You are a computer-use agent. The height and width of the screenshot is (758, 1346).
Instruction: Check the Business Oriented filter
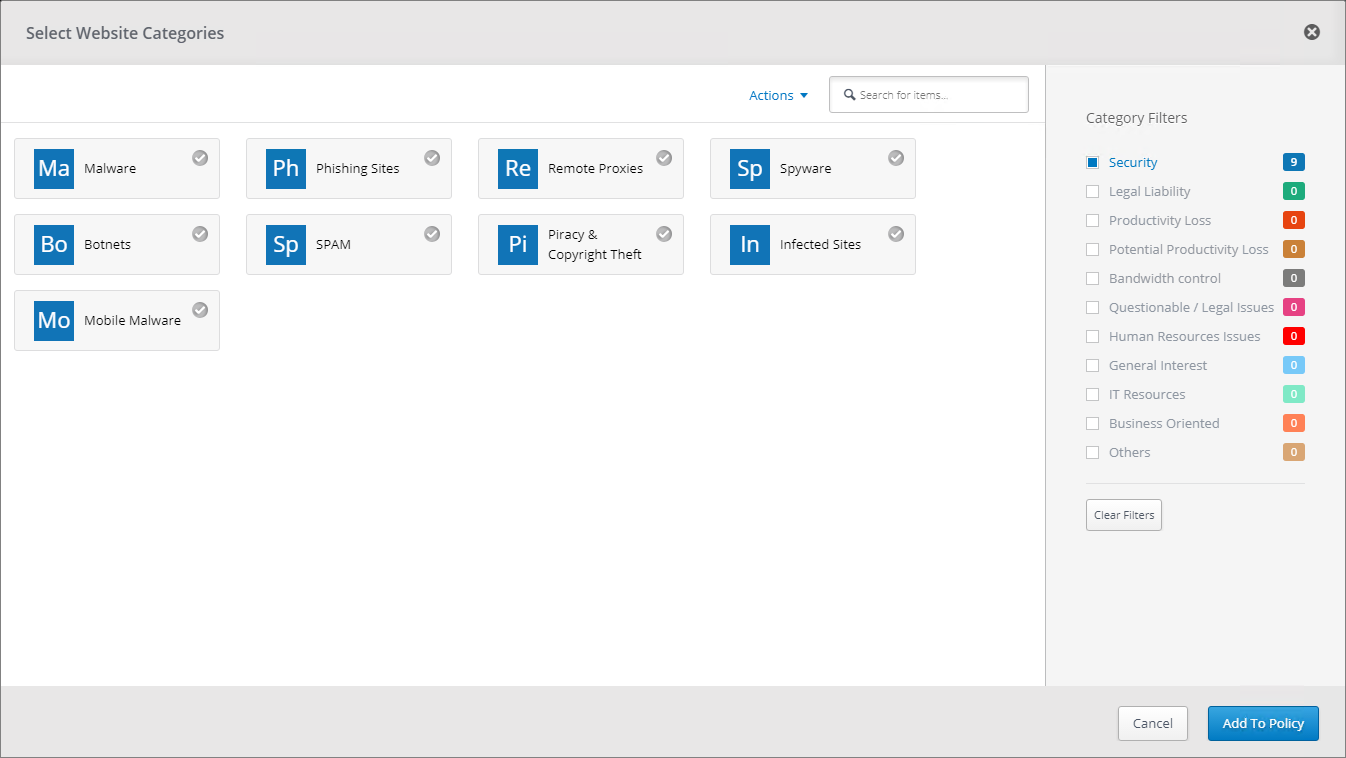(x=1093, y=423)
